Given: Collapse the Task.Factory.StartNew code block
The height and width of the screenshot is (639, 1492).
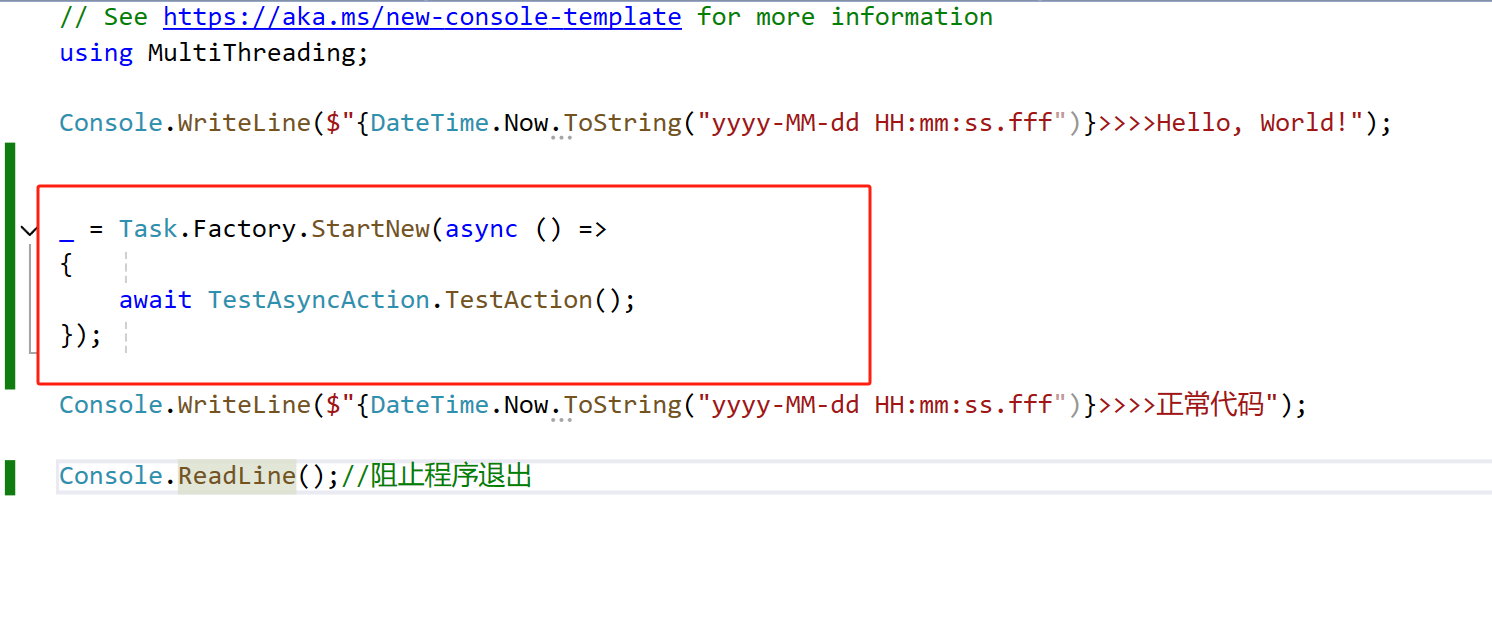Looking at the screenshot, I should (28, 230).
